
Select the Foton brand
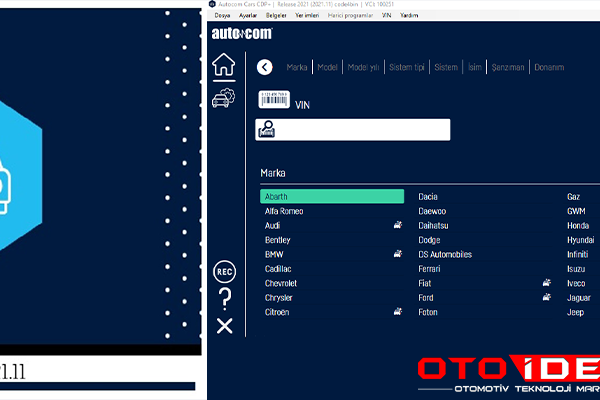tap(428, 312)
